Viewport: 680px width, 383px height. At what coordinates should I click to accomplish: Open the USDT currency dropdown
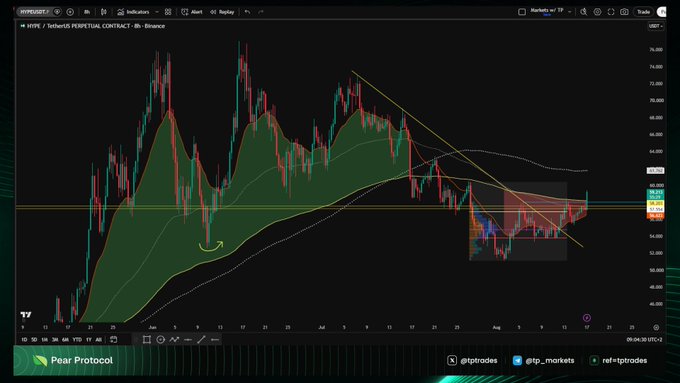(x=655, y=26)
